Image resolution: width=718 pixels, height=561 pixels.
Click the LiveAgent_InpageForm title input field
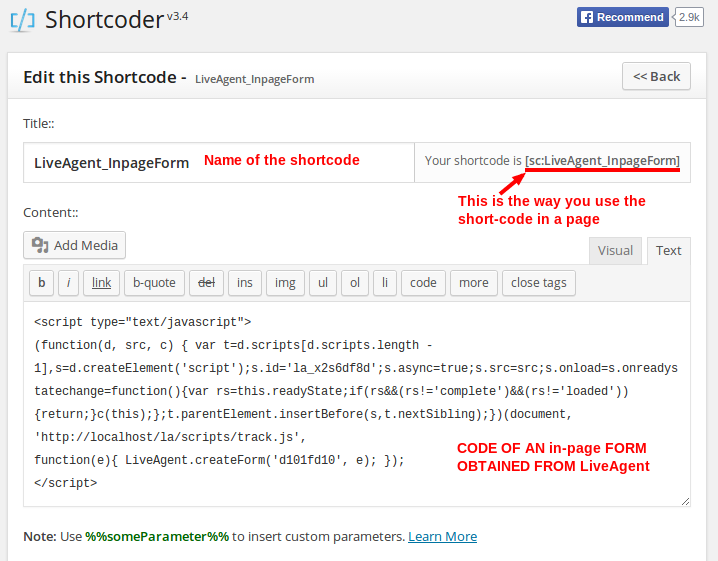tap(219, 163)
